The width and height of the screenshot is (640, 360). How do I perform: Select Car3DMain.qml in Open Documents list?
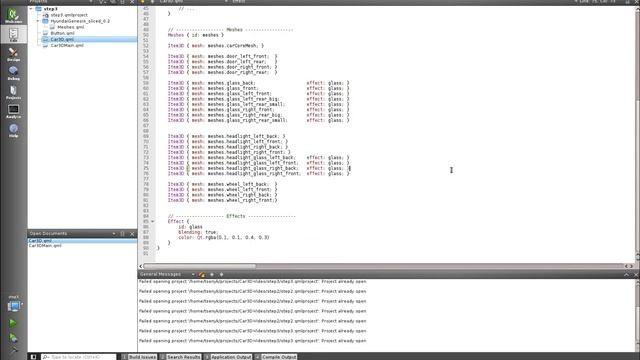tap(82, 246)
